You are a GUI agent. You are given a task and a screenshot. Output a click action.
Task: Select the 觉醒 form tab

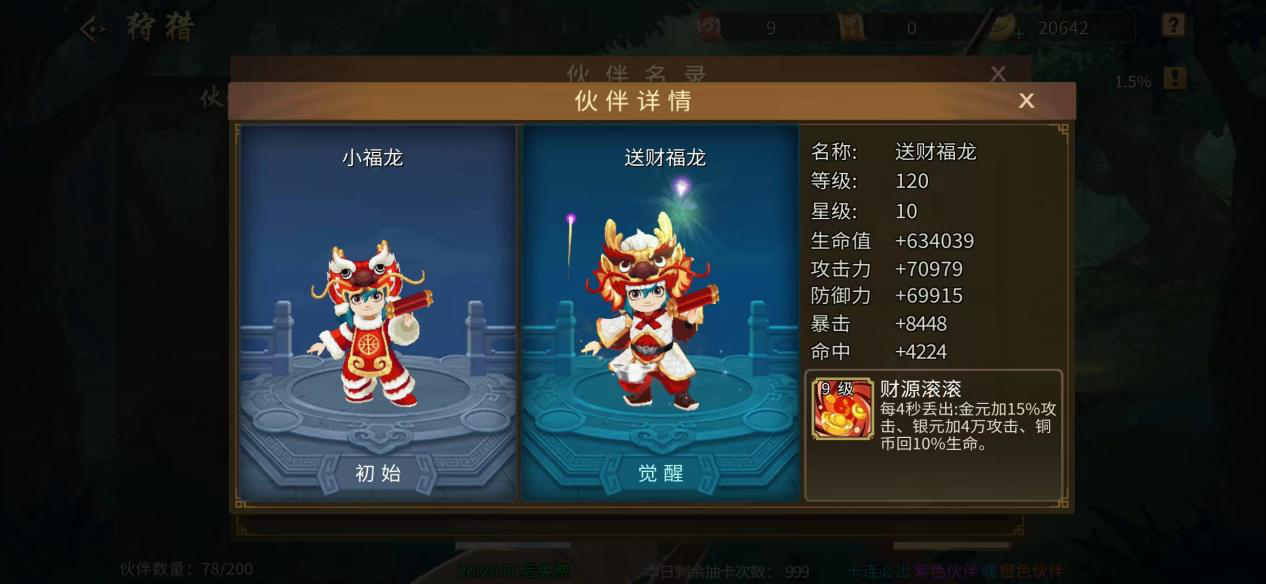click(661, 474)
